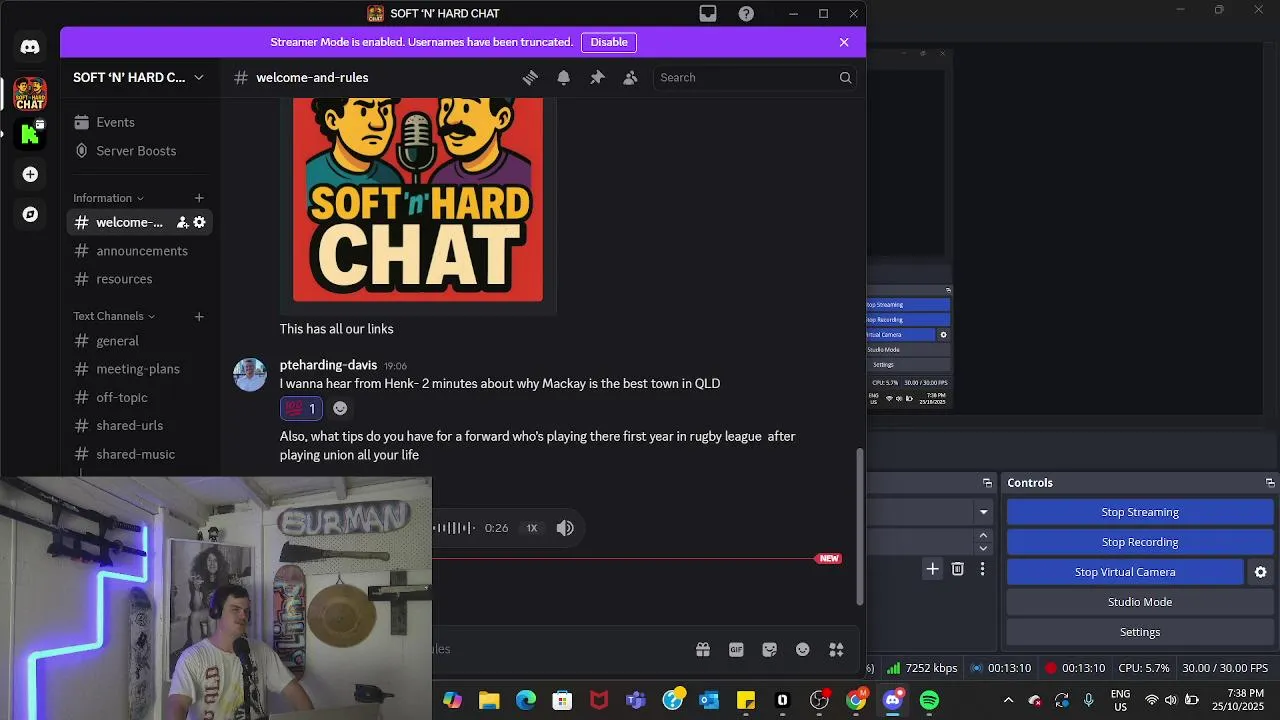Open the shared-urls channel
Image resolution: width=1280 pixels, height=720 pixels.
coord(139,426)
